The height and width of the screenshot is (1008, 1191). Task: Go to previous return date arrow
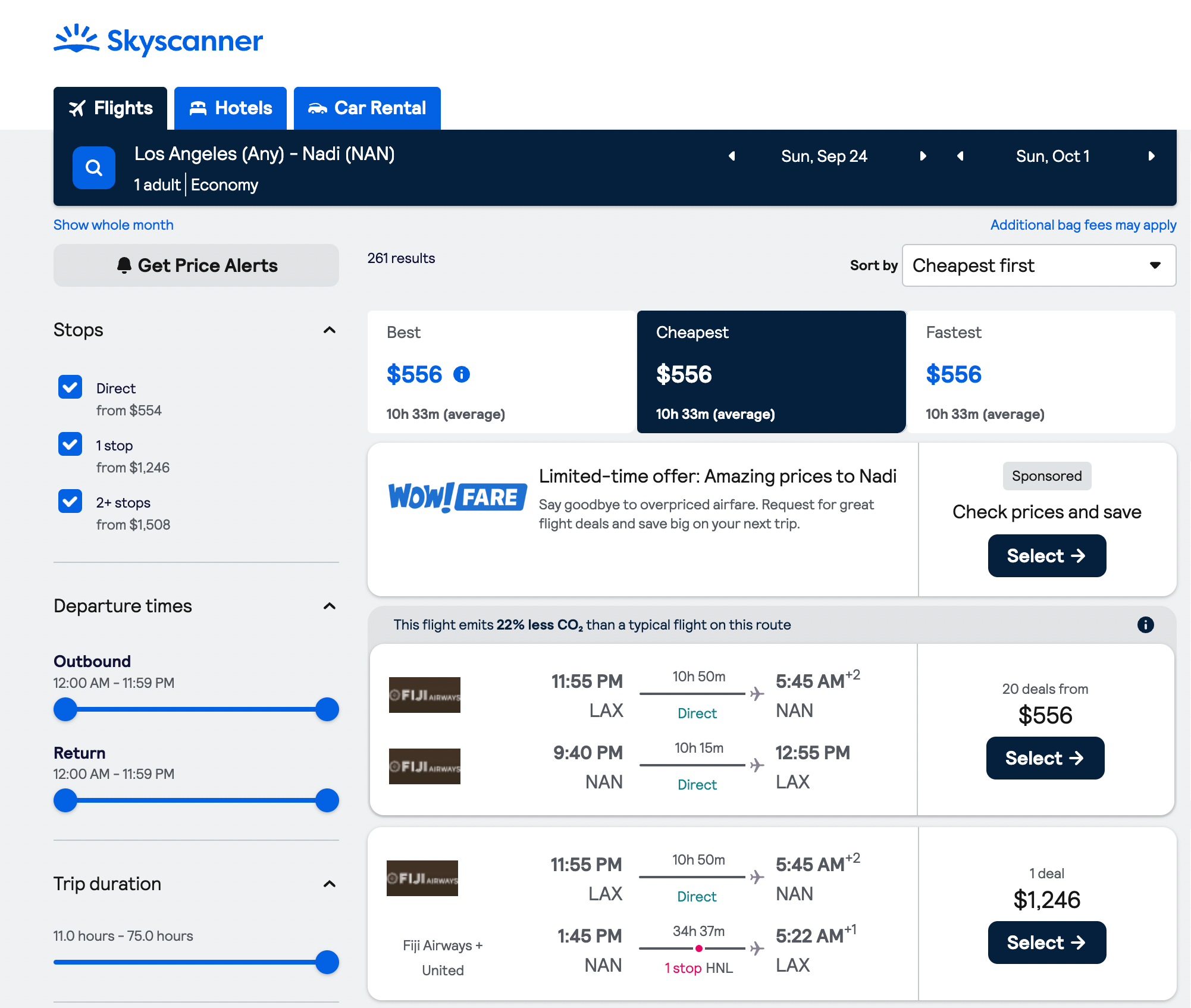[x=960, y=156]
